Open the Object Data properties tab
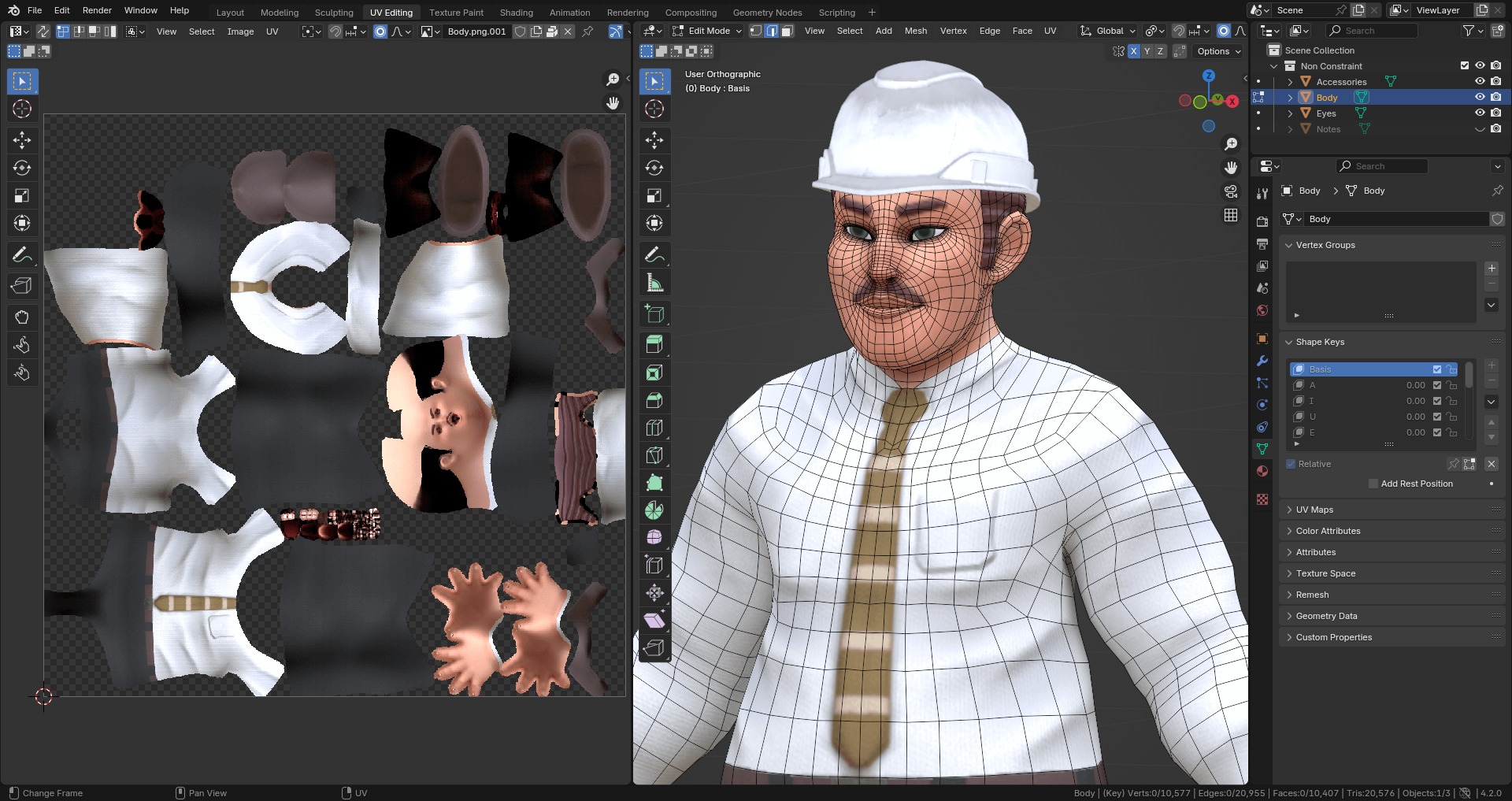The width and height of the screenshot is (1512, 801). pos(1262,449)
